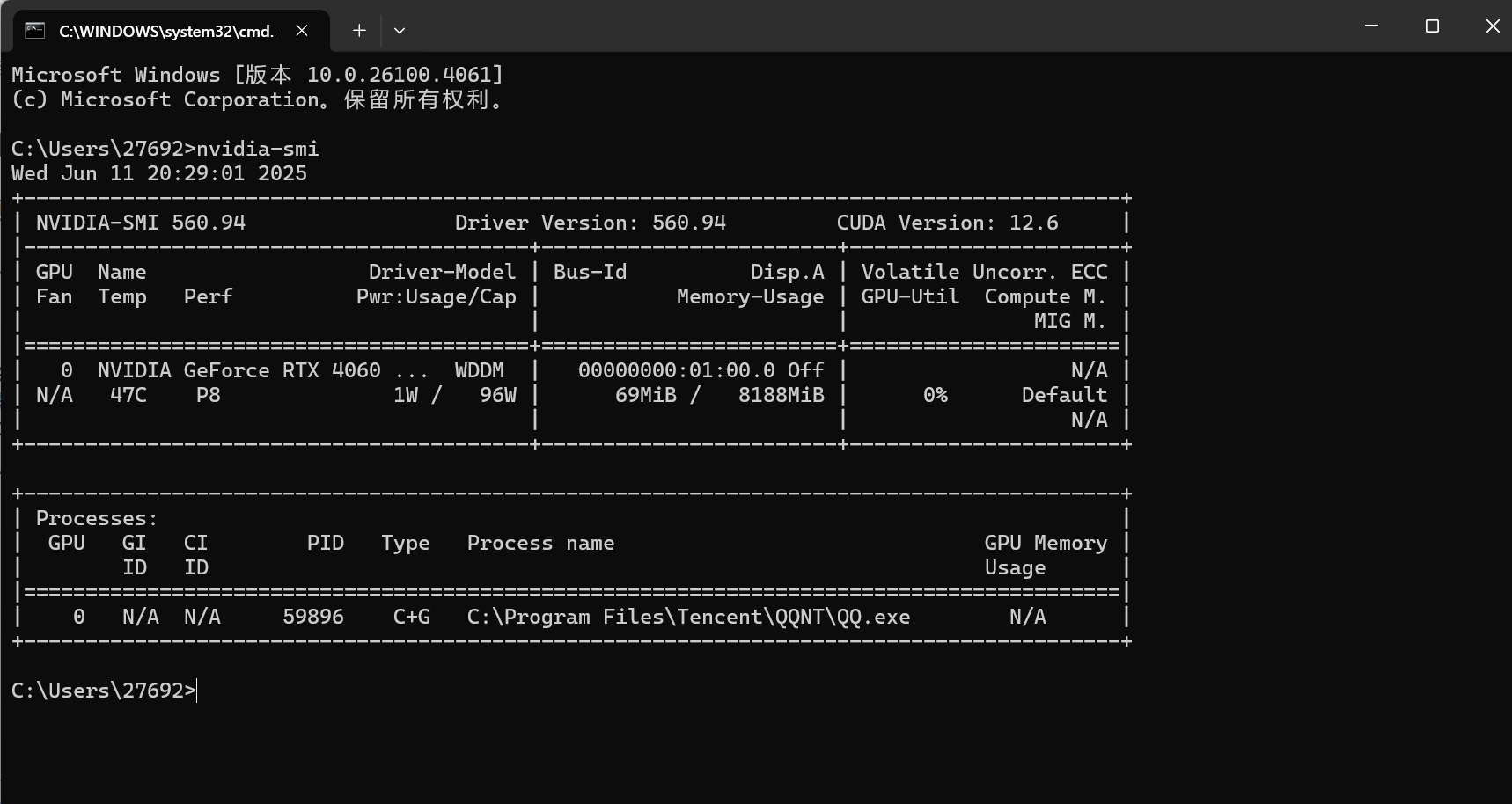The image size is (1512, 804).
Task: Open a new terminal tab
Action: [359, 31]
